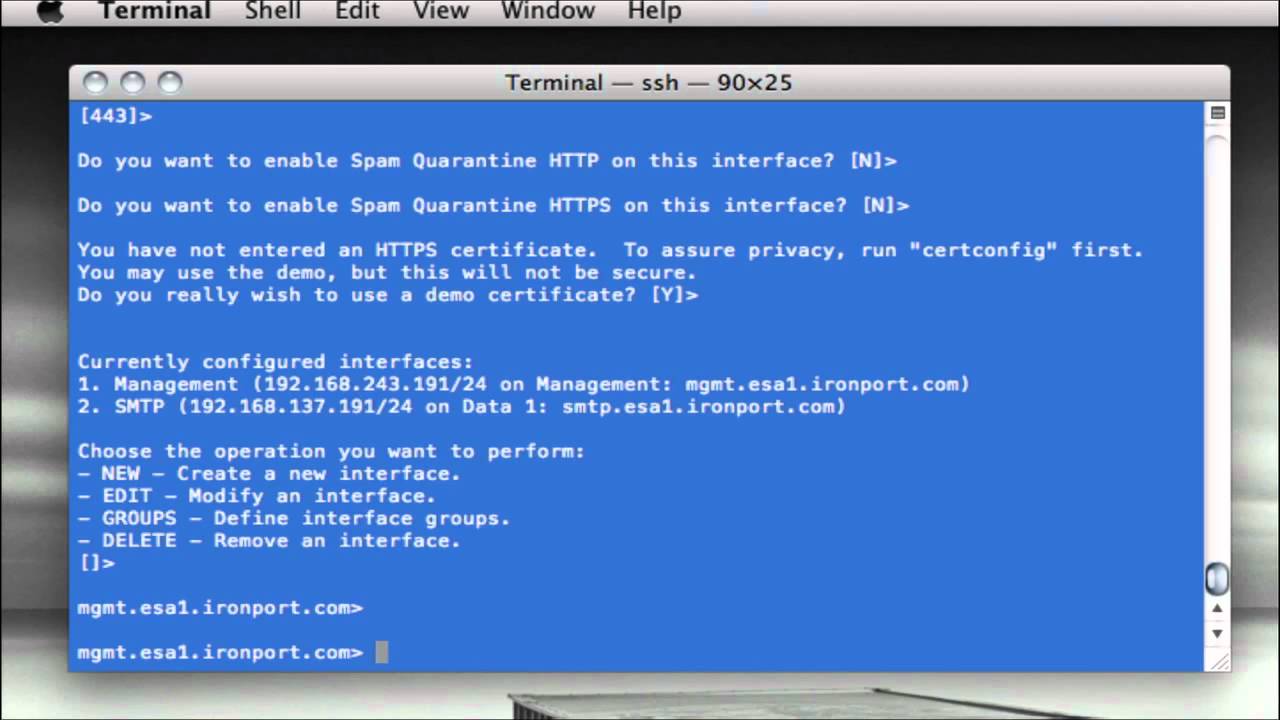
Task: Open the Window menu
Action: (x=547, y=11)
